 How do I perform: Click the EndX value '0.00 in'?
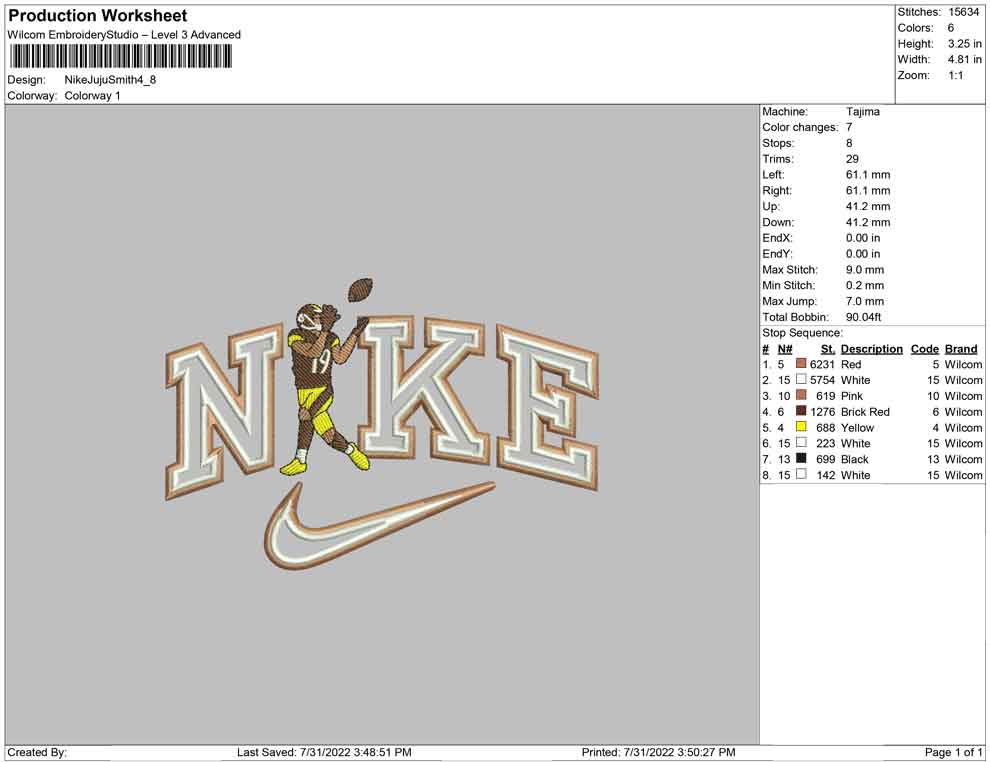[x=862, y=238]
